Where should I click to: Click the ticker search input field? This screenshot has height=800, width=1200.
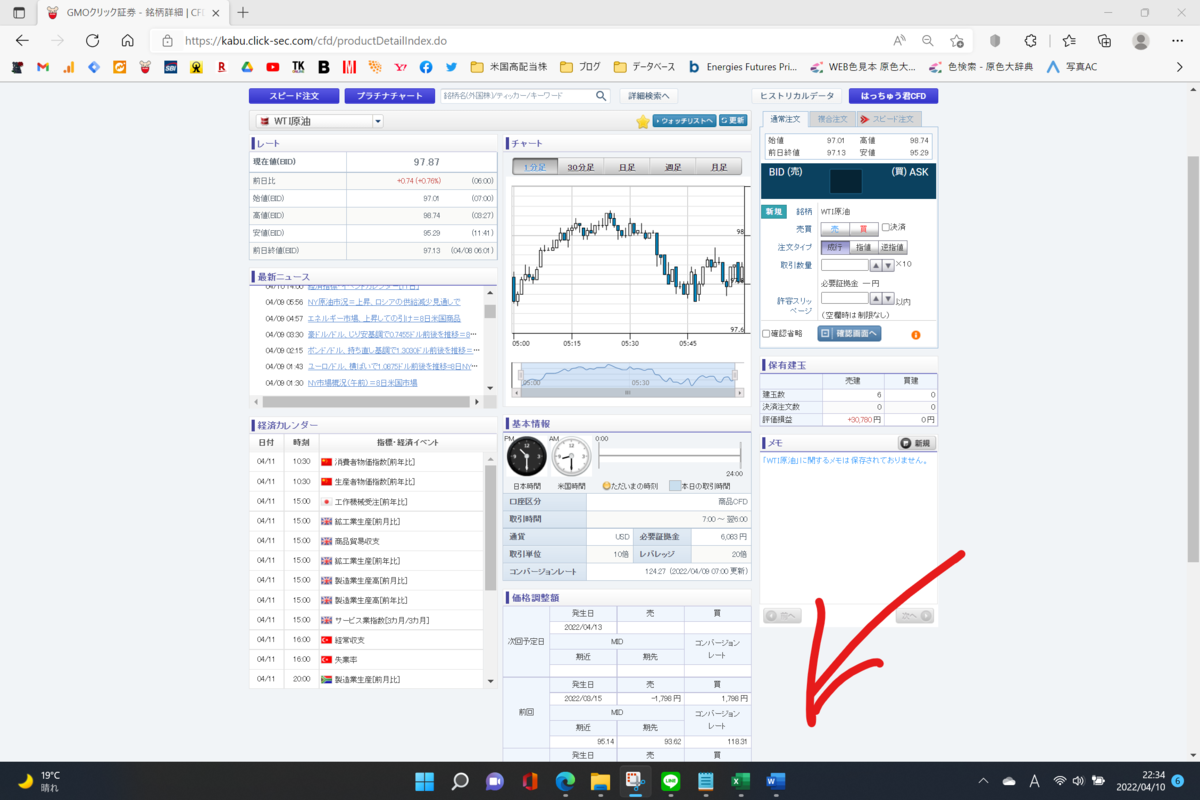pos(518,96)
